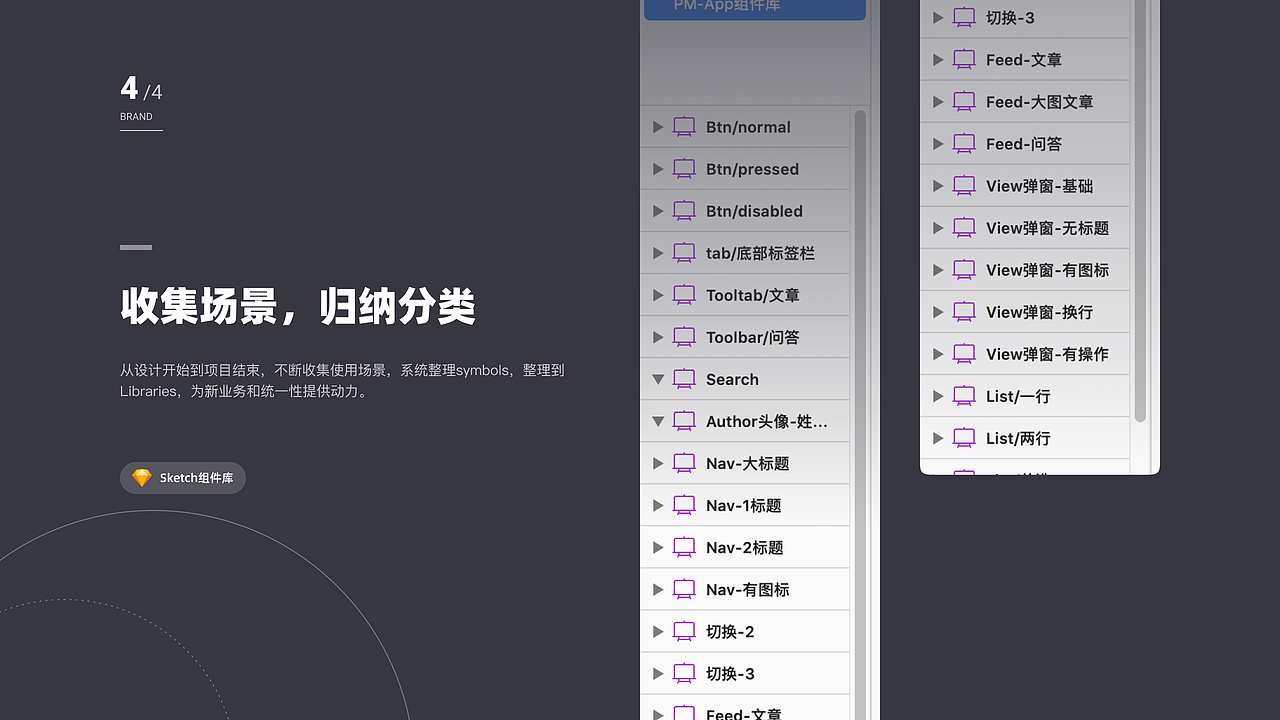Image resolution: width=1280 pixels, height=720 pixels.
Task: Click the artboard icon beside View弹窗-有操作
Action: click(964, 354)
